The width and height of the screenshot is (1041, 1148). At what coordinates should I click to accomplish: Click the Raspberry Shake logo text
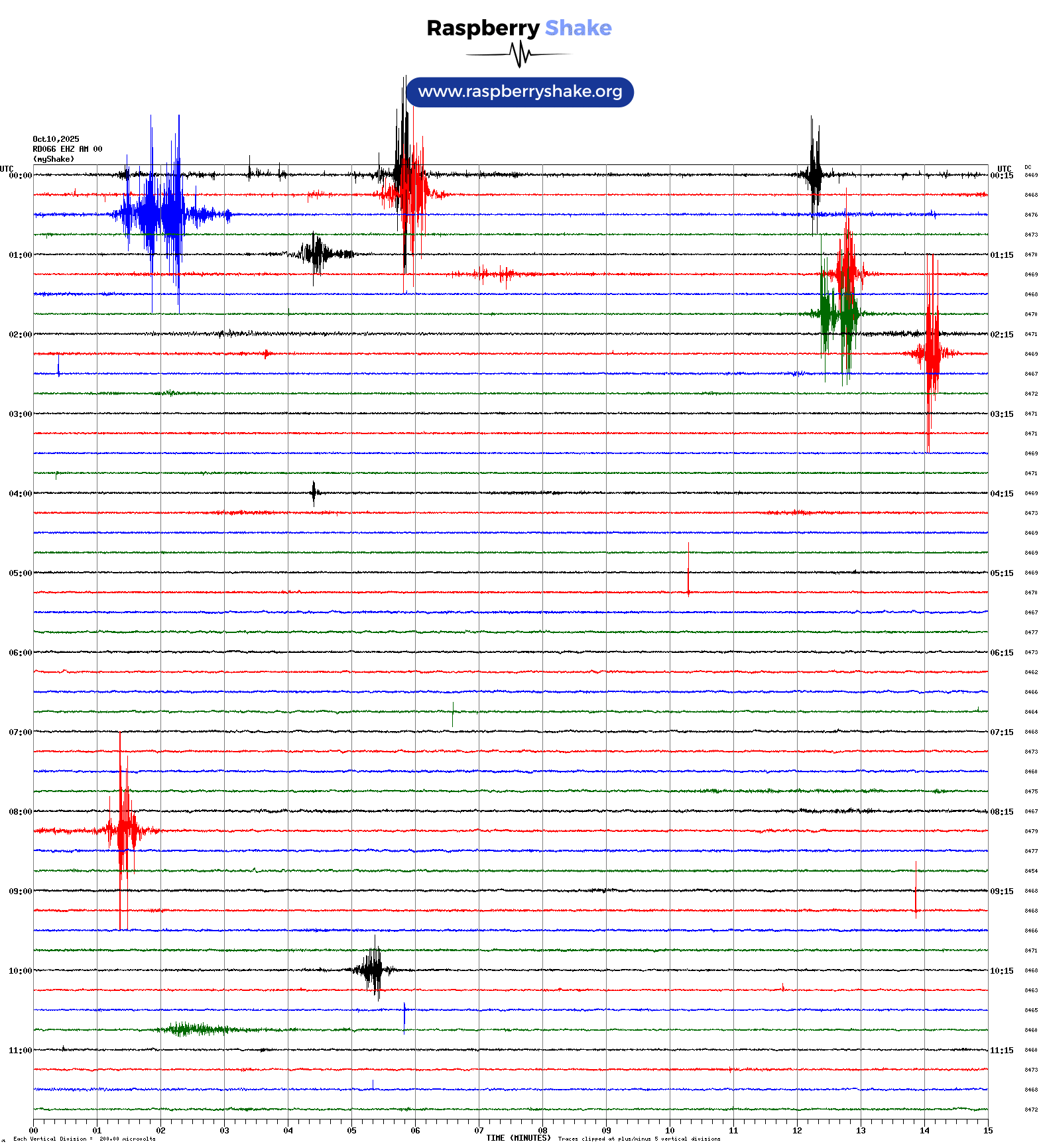tap(519, 28)
